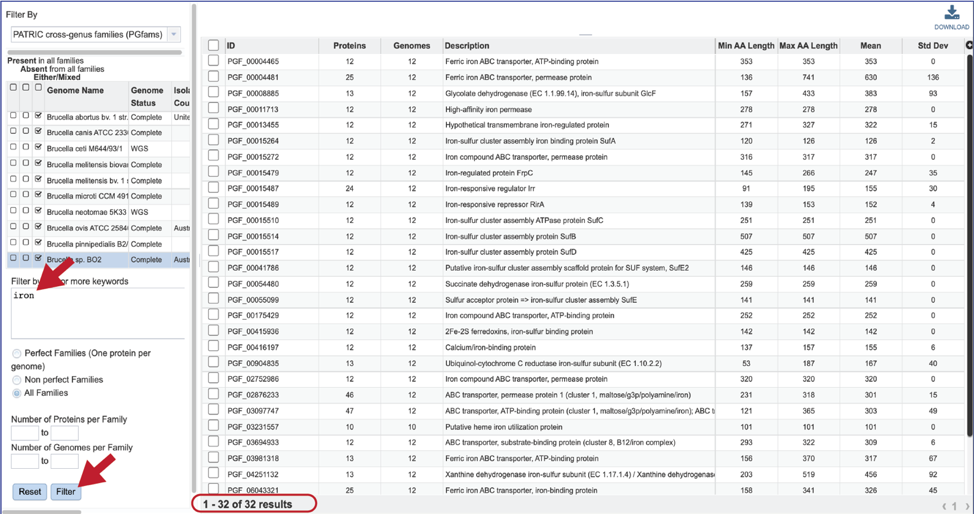
Task: Choose the Non perfect Families option
Action: pyautogui.click(x=17, y=380)
